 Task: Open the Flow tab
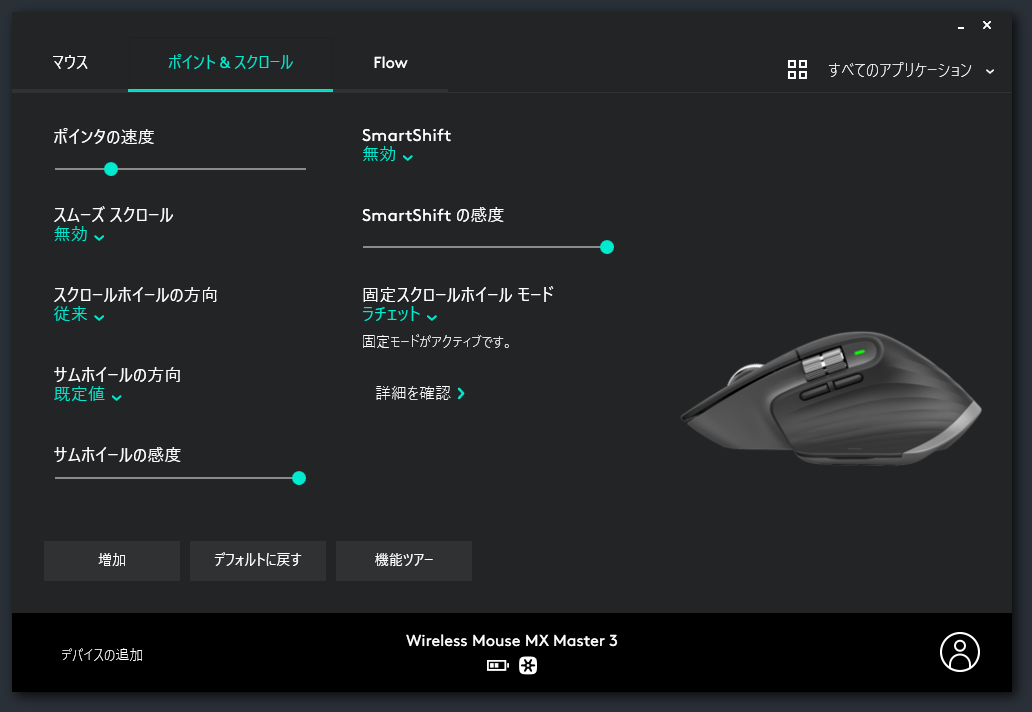click(x=390, y=63)
